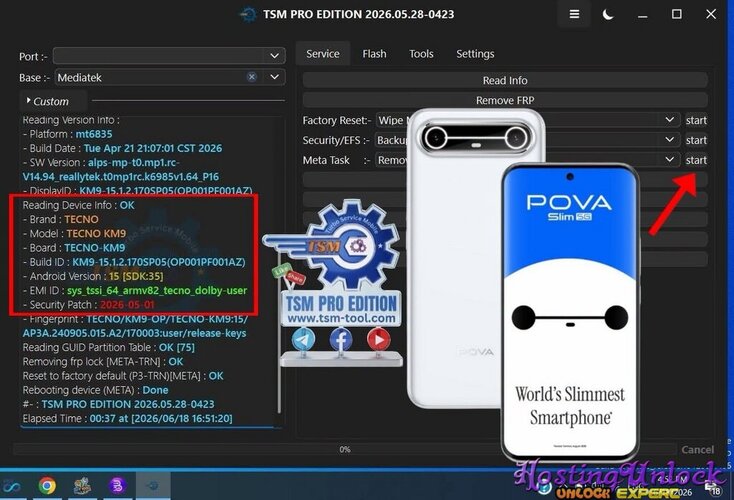Open the Base dropdown arrow
Image resolution: width=734 pixels, height=500 pixels.
pyautogui.click(x=275, y=77)
